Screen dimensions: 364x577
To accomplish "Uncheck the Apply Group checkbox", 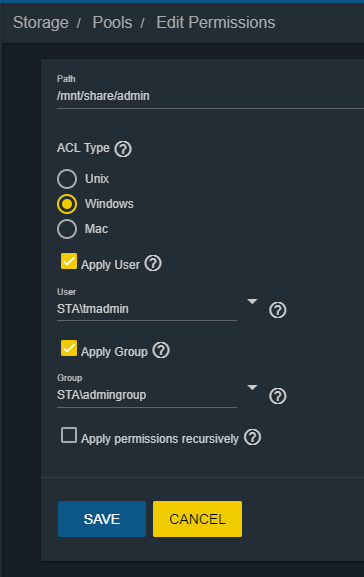I will (x=69, y=348).
